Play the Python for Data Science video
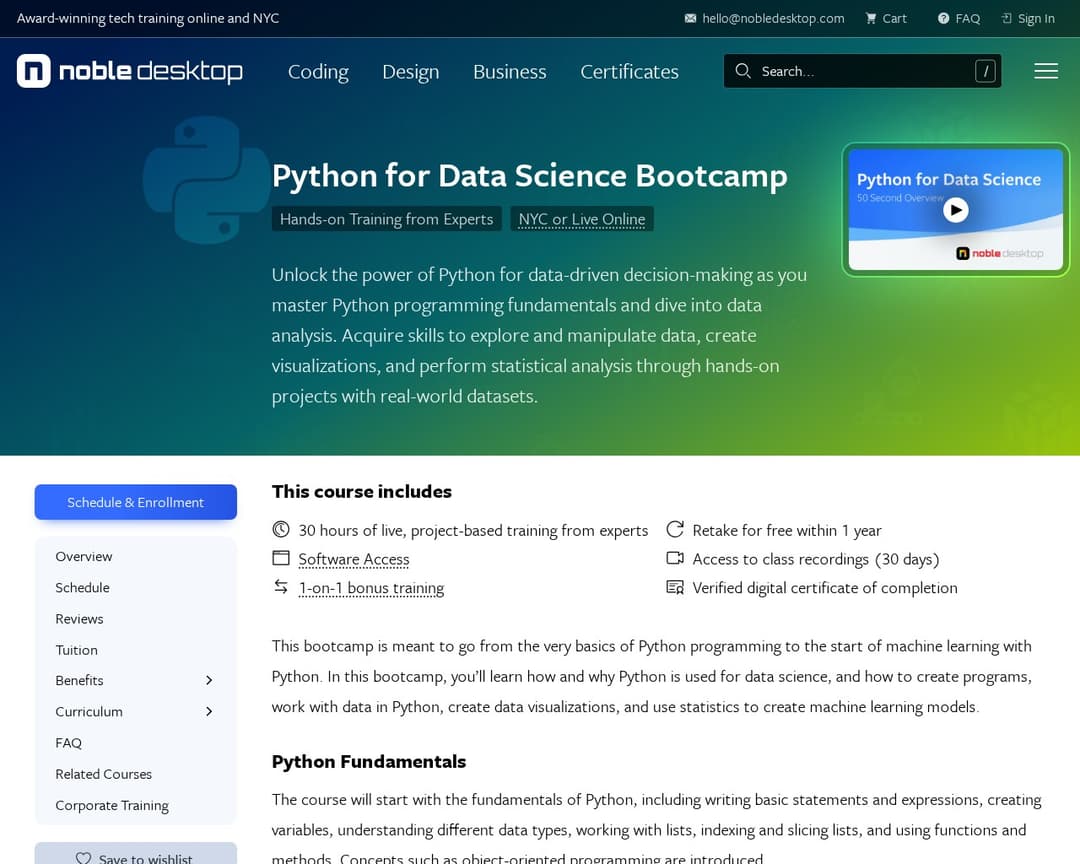This screenshot has width=1080, height=864. 955,209
